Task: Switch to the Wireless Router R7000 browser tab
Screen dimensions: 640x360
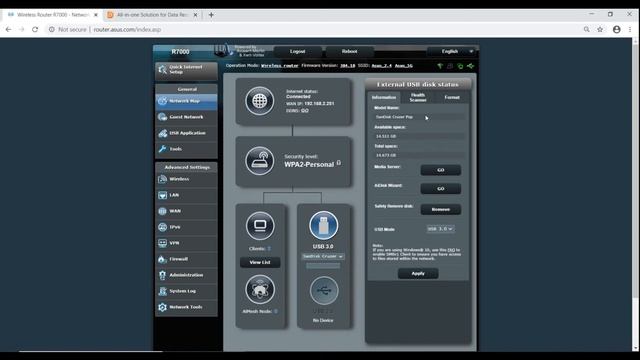Action: click(52, 15)
